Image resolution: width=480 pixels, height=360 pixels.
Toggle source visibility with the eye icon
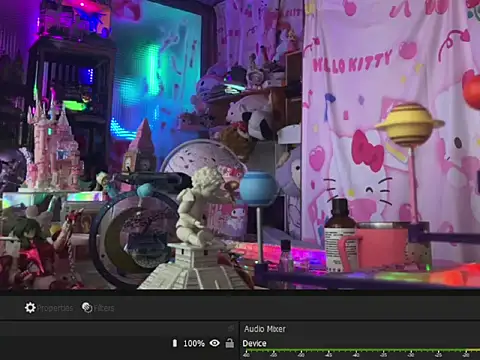[215, 343]
